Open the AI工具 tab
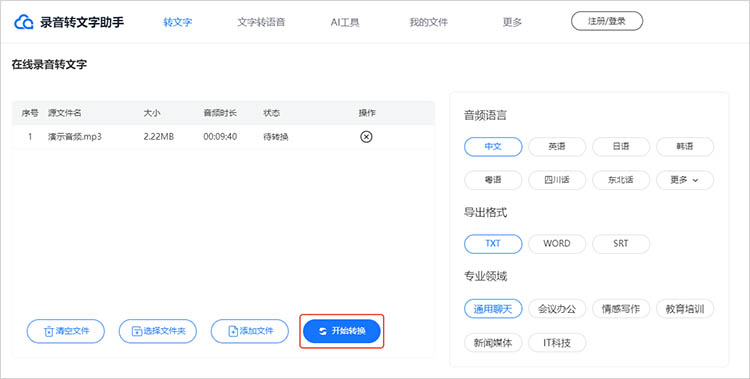Image resolution: width=750 pixels, height=379 pixels. 345,22
